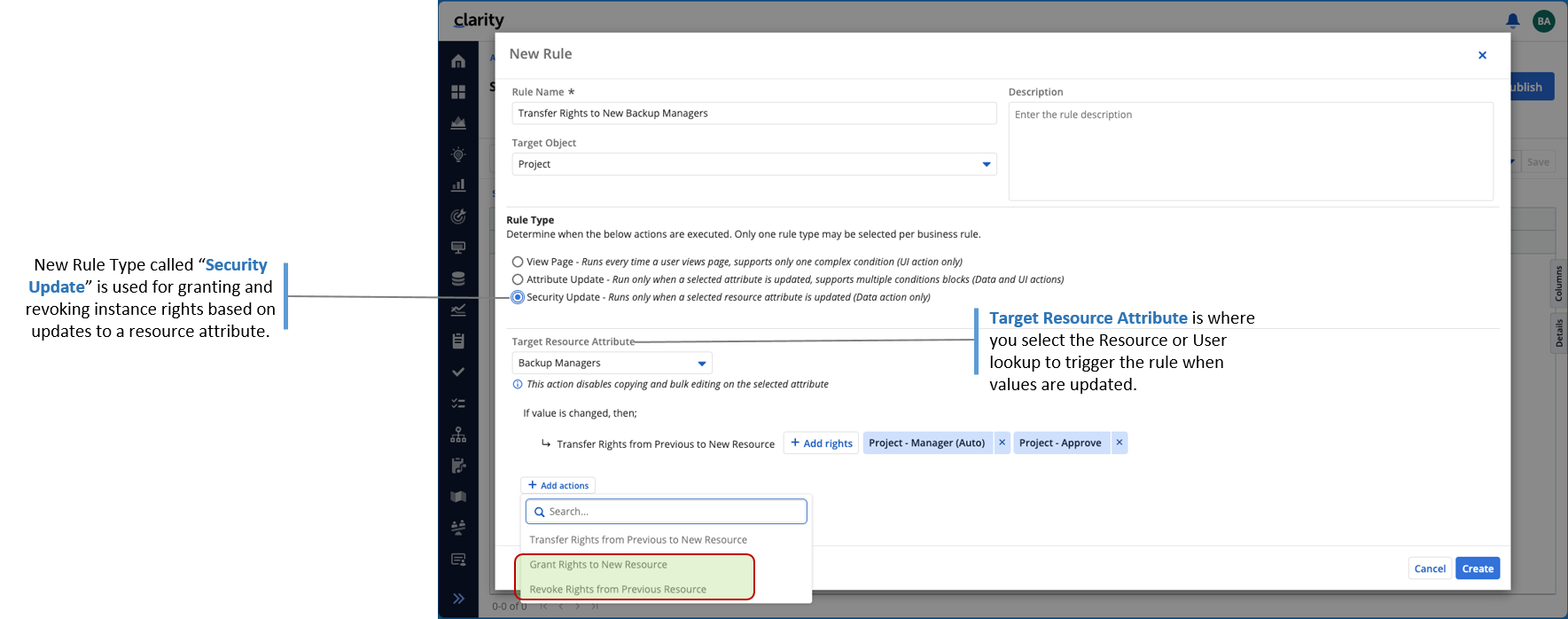
Task: Open the bar chart icon in sidebar
Action: (x=458, y=185)
